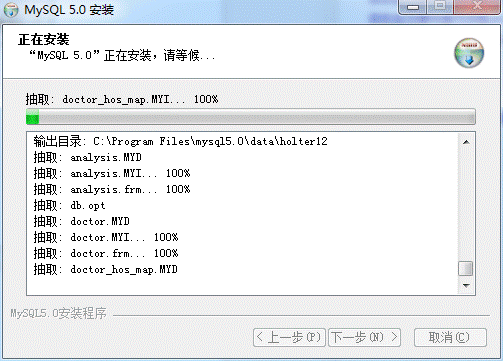
Task: Cancel installation with 取消(C) button
Action: [450, 337]
